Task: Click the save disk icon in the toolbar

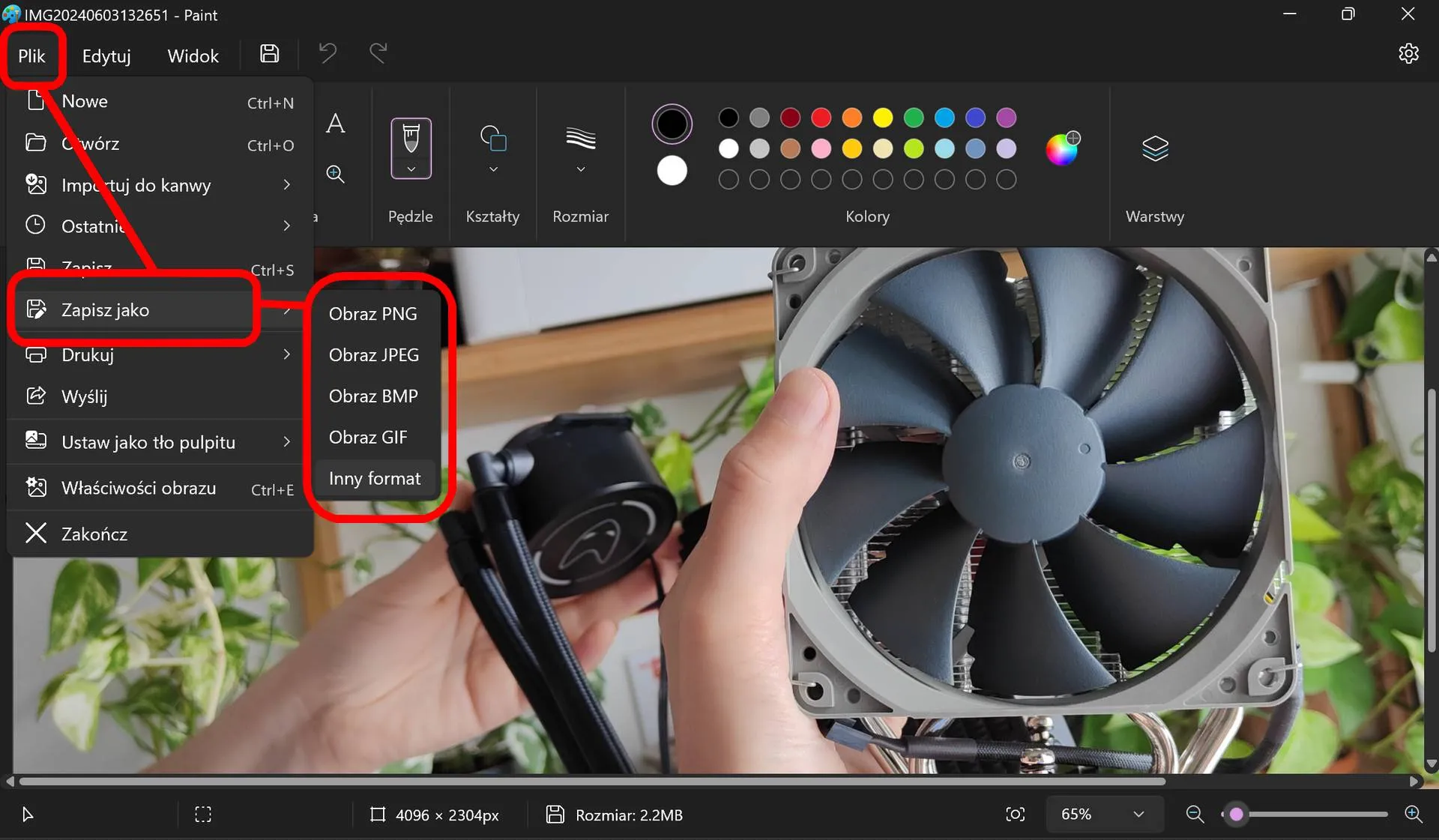Action: pyautogui.click(x=270, y=54)
